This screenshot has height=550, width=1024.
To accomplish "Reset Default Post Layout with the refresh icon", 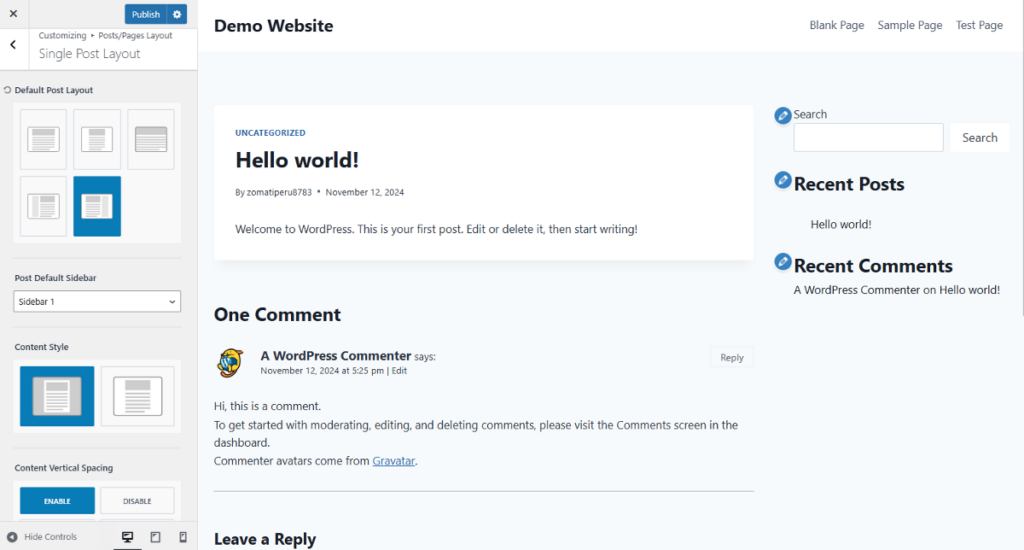I will point(7,90).
